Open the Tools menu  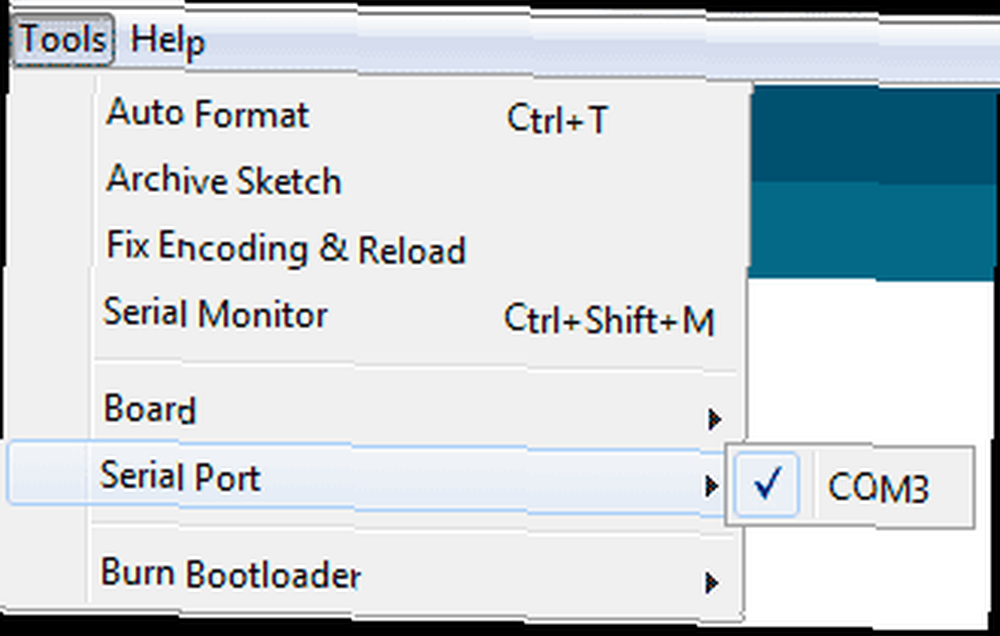point(64,40)
